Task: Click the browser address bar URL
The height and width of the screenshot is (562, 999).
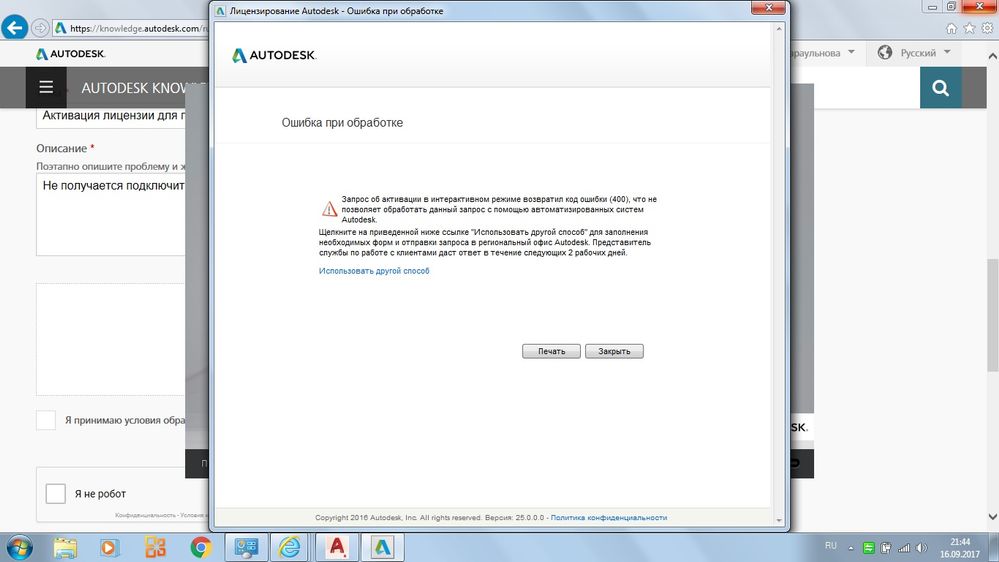Action: (131, 28)
